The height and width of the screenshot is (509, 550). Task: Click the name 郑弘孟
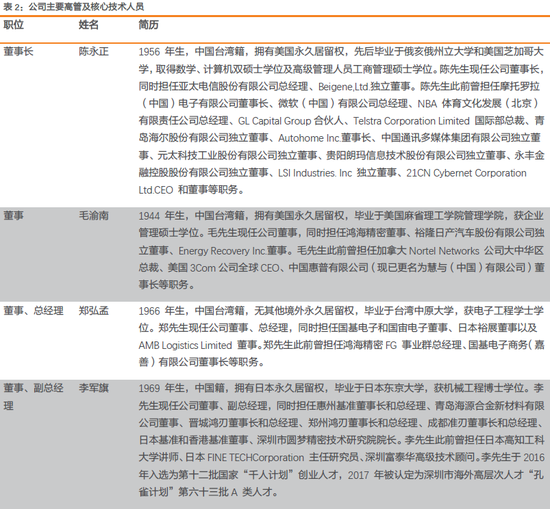click(x=93, y=310)
